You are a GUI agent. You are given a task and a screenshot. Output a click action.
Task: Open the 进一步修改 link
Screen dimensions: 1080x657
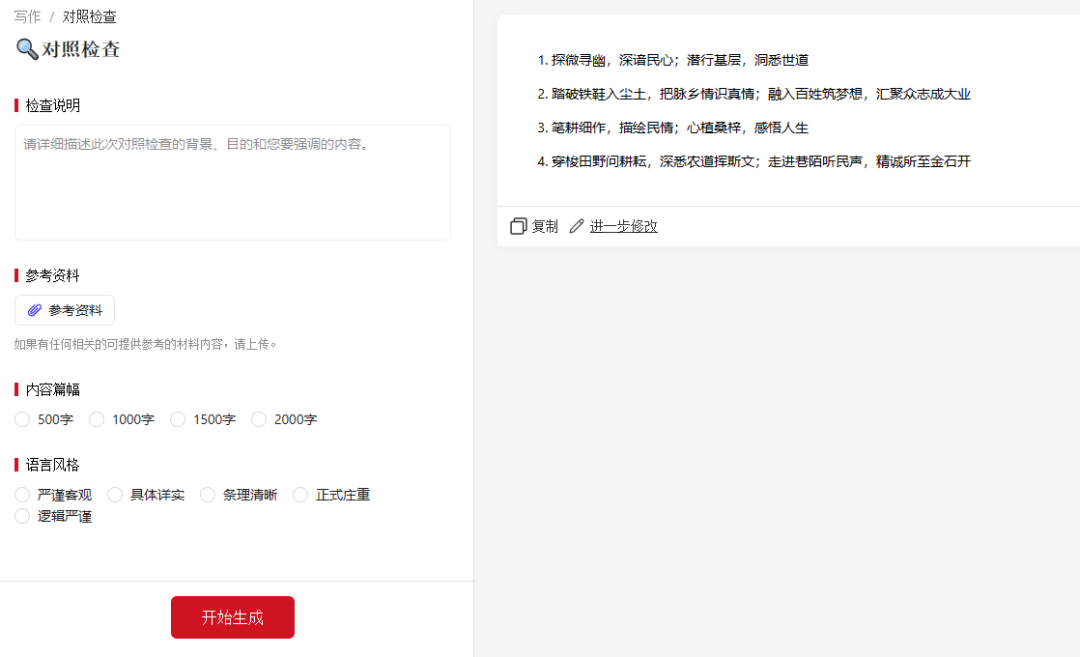[622, 226]
